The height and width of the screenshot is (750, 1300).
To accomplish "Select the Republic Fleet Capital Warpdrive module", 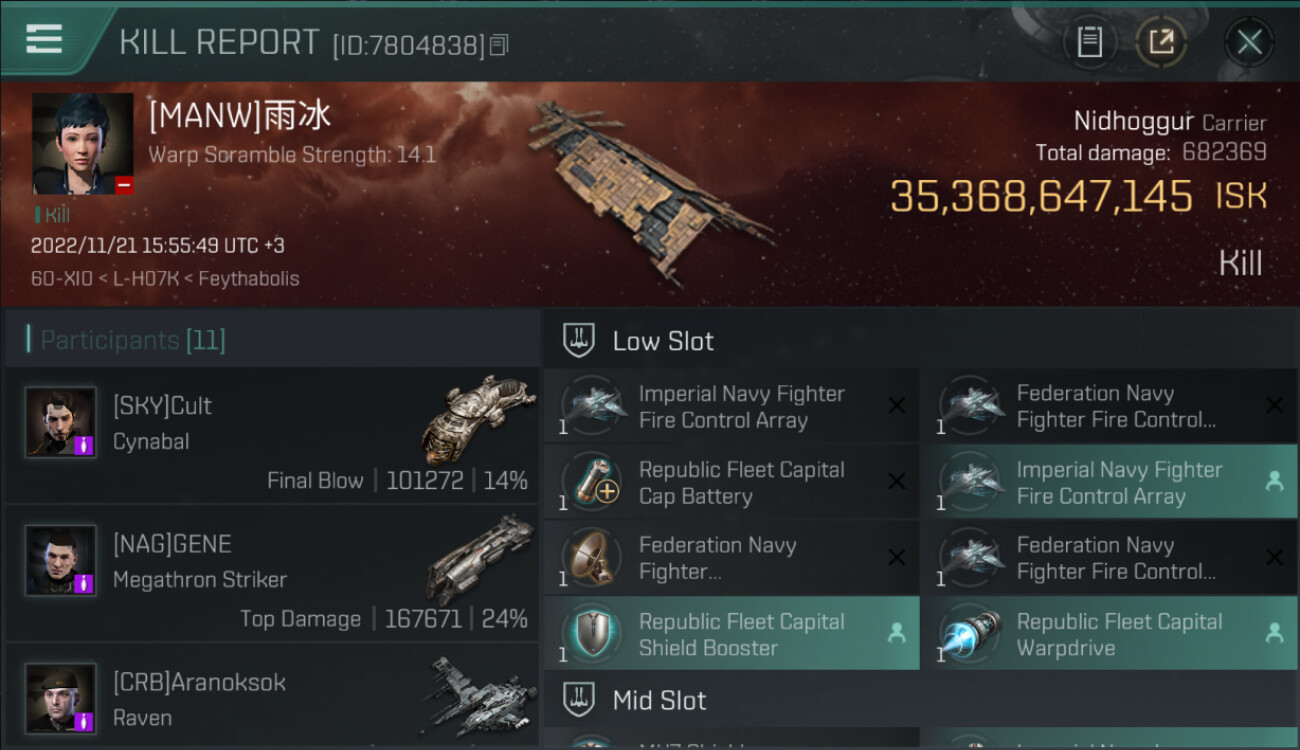I will coord(1109,634).
